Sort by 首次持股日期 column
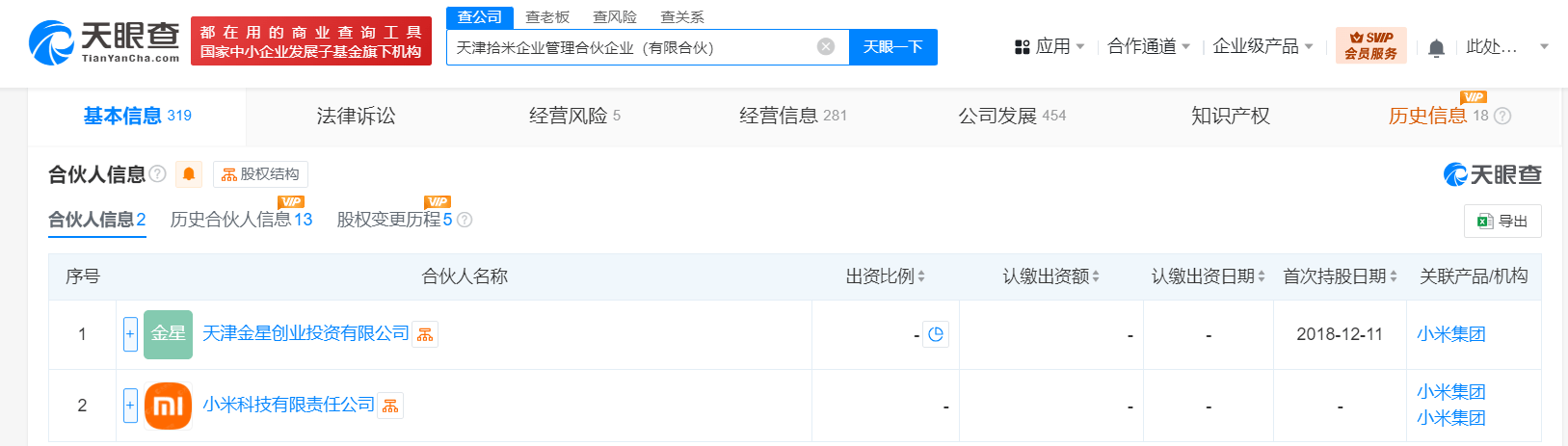This screenshot has width=1568, height=446. click(1341, 276)
